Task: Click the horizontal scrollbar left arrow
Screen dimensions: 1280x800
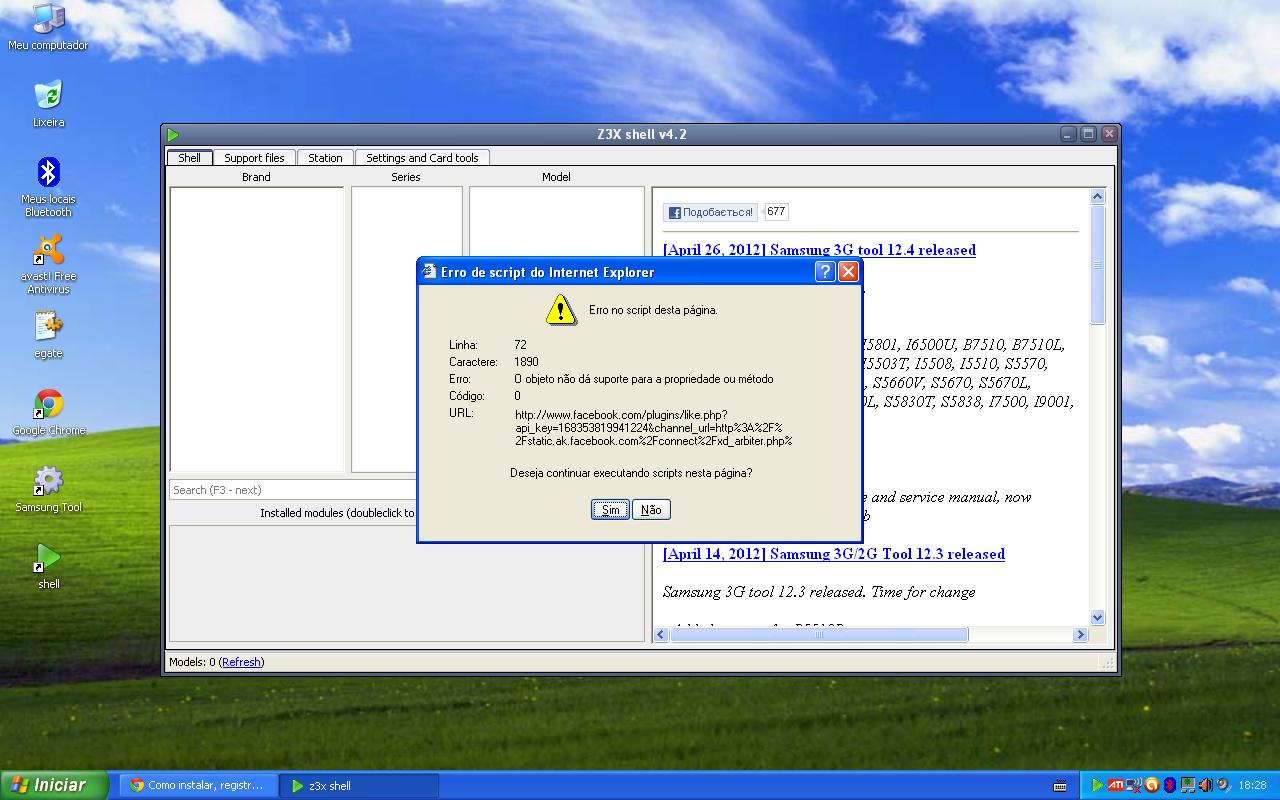Action: click(660, 635)
